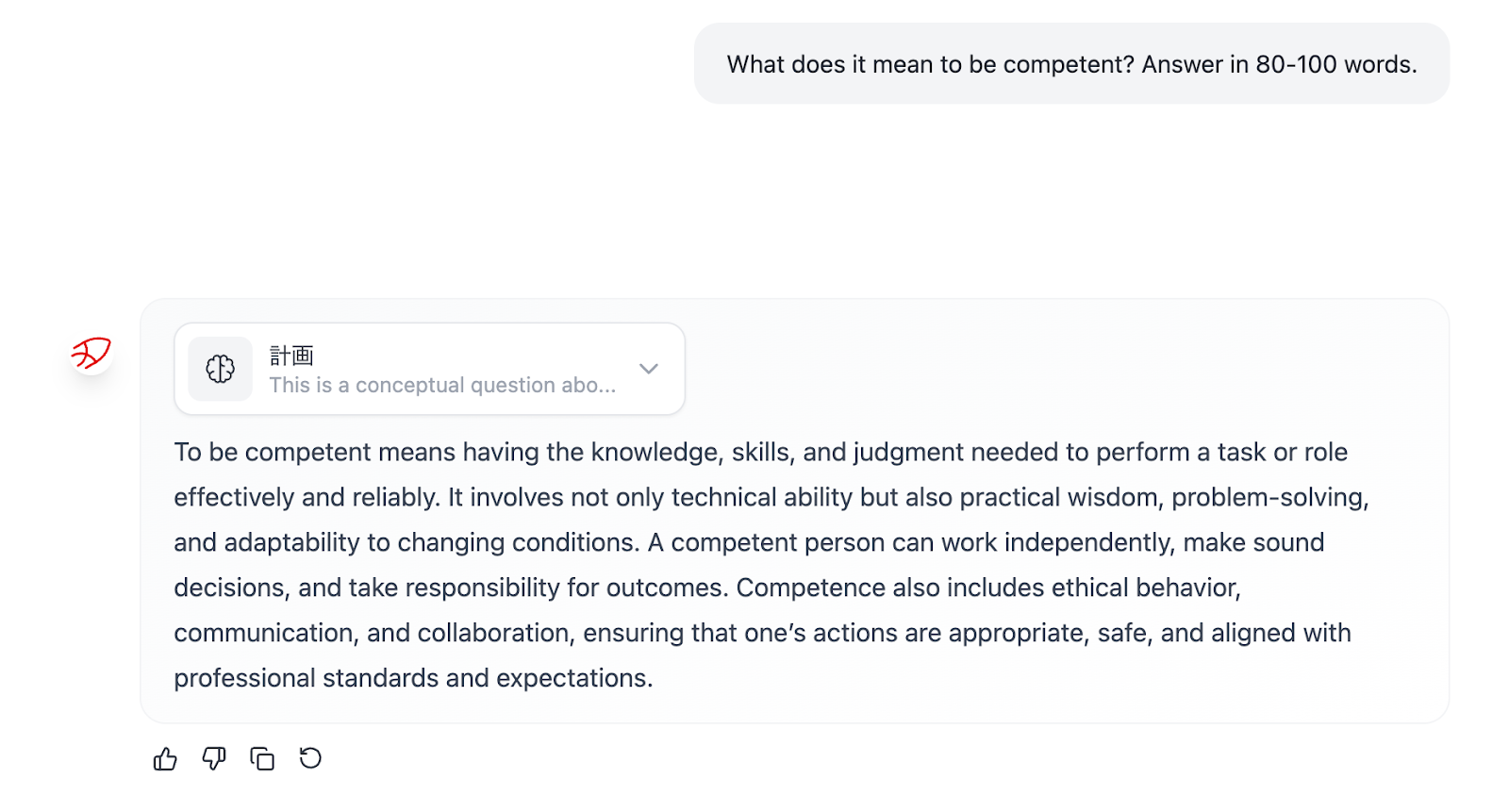
Task: Dislike the response with thumbs down
Action: coord(214,758)
